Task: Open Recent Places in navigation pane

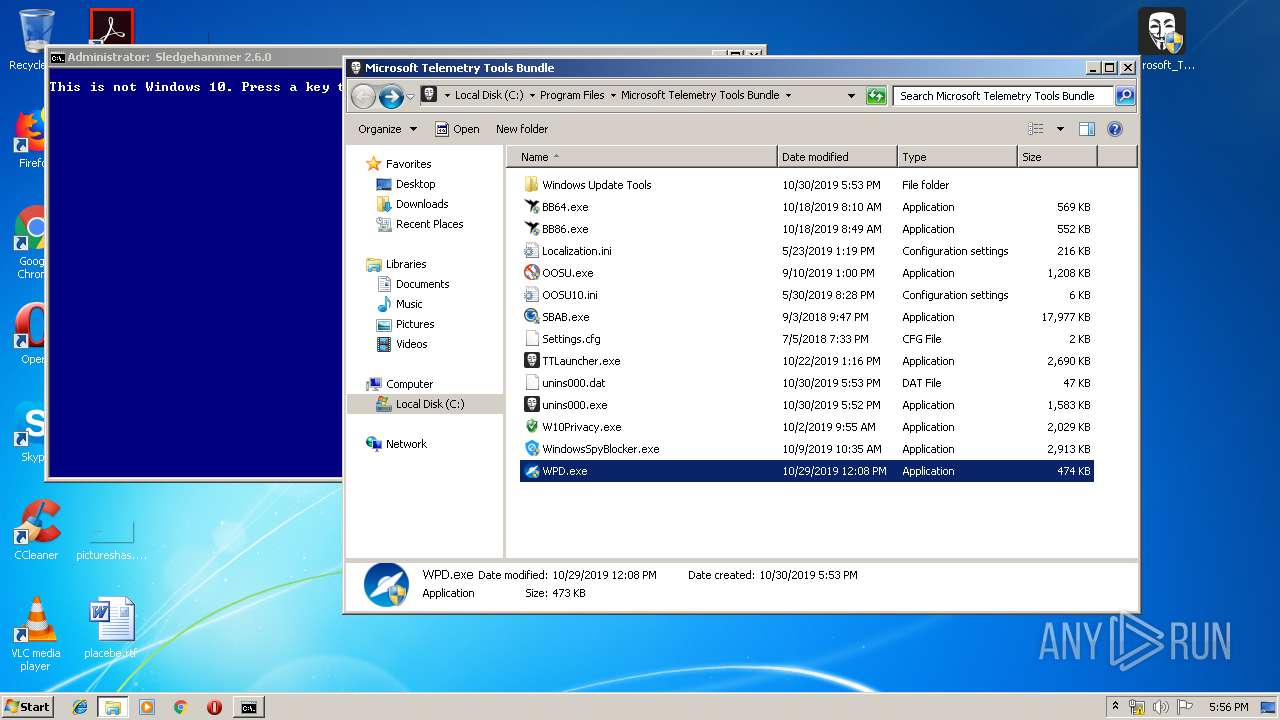Action: click(429, 224)
